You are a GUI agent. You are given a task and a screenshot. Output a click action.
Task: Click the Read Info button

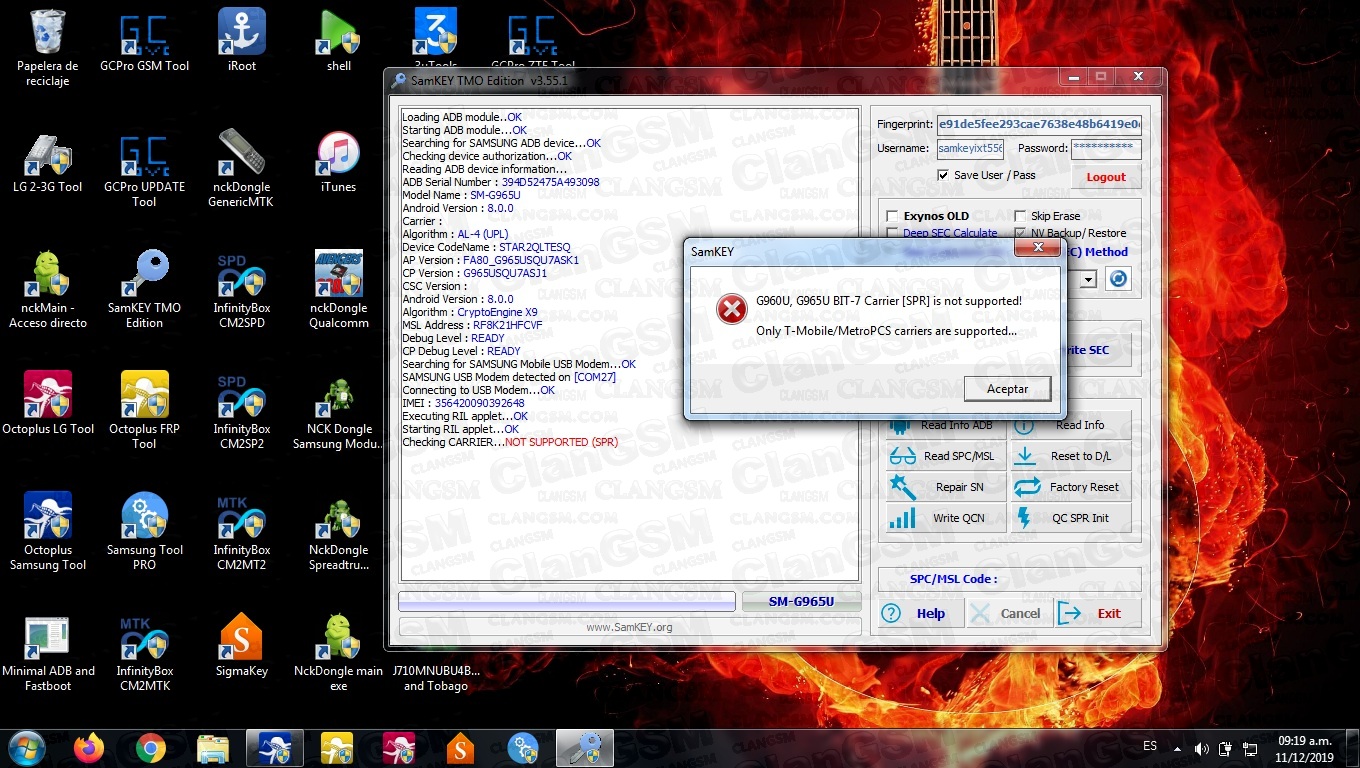[x=1071, y=425]
